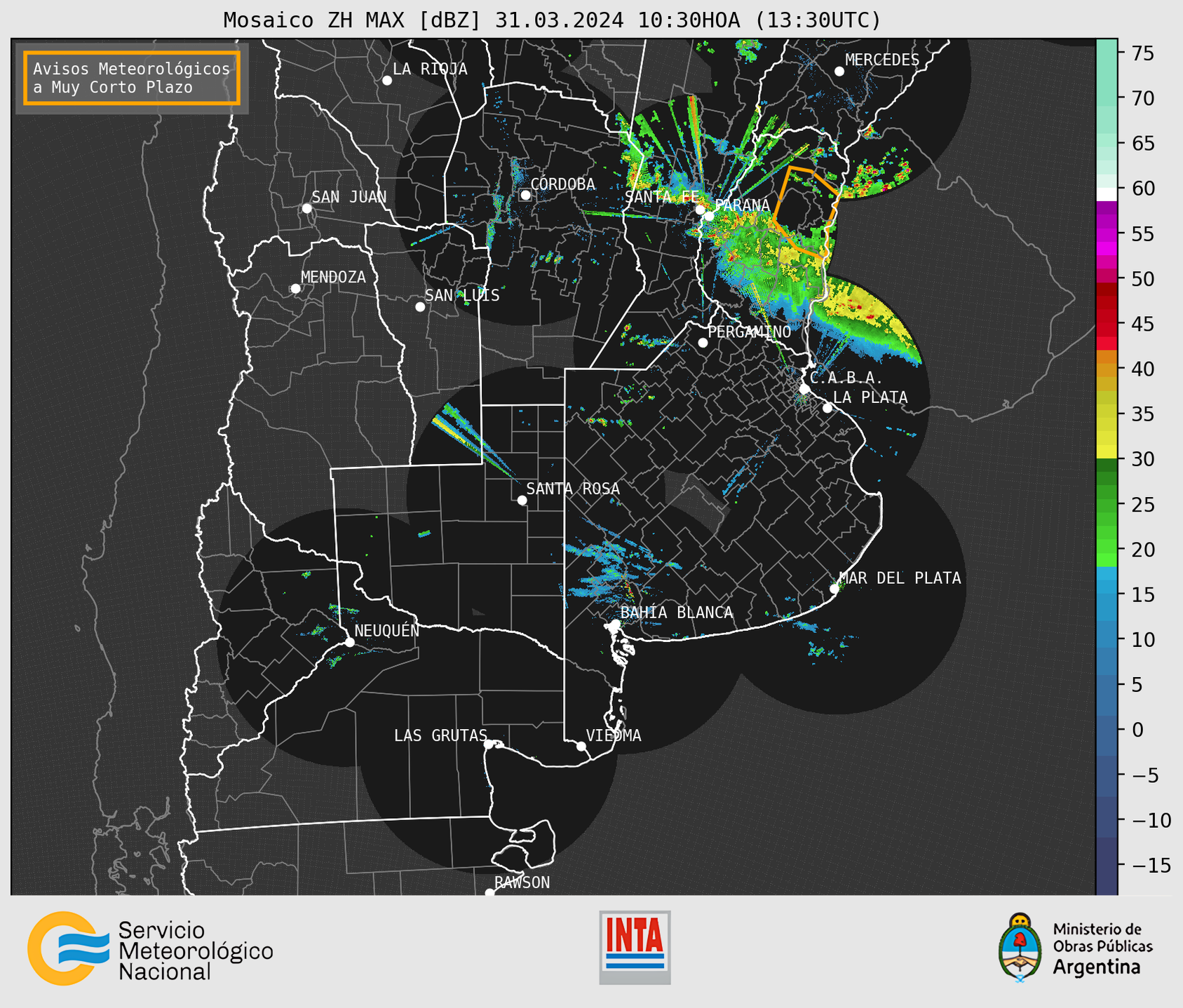Click the RAWSON city label
1183x1008 pixels.
point(522,883)
